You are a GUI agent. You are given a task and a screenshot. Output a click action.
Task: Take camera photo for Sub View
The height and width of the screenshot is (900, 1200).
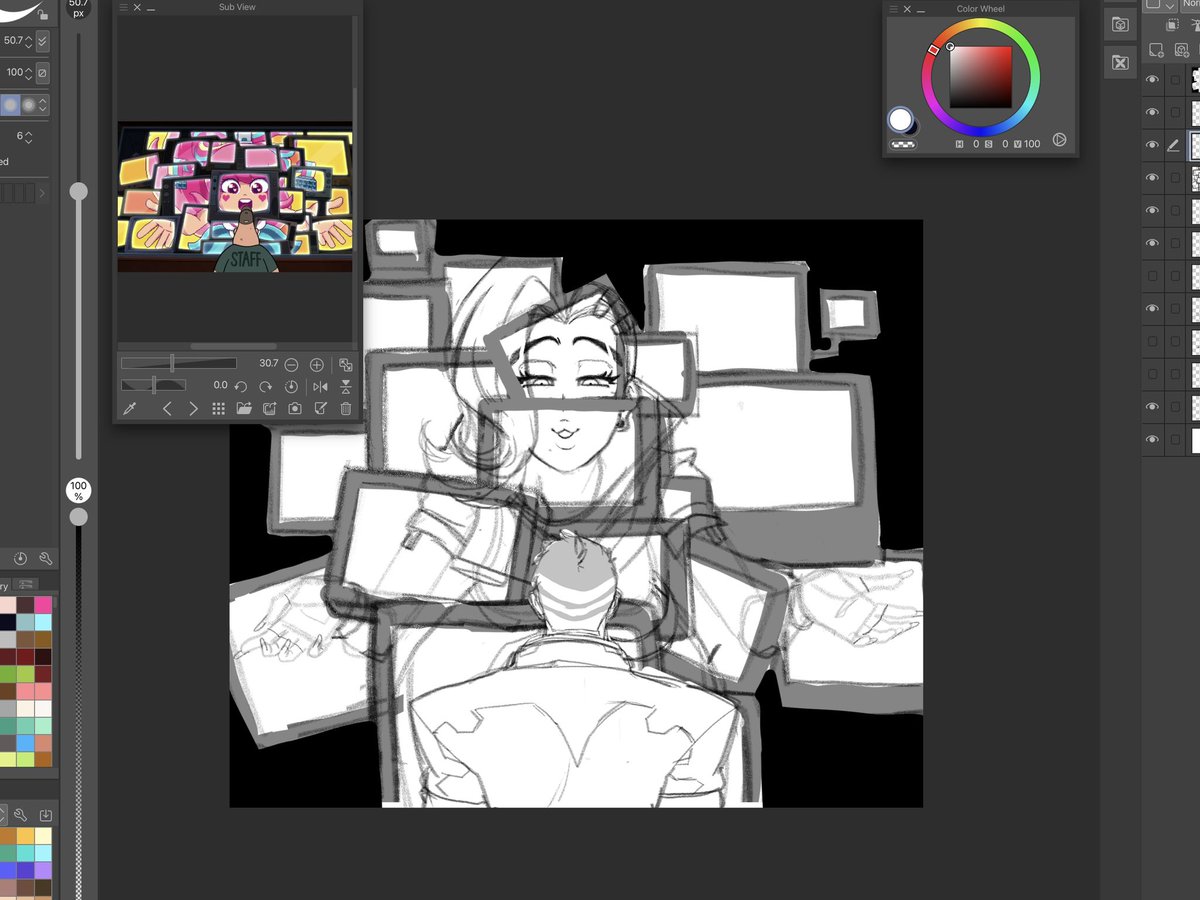click(295, 408)
